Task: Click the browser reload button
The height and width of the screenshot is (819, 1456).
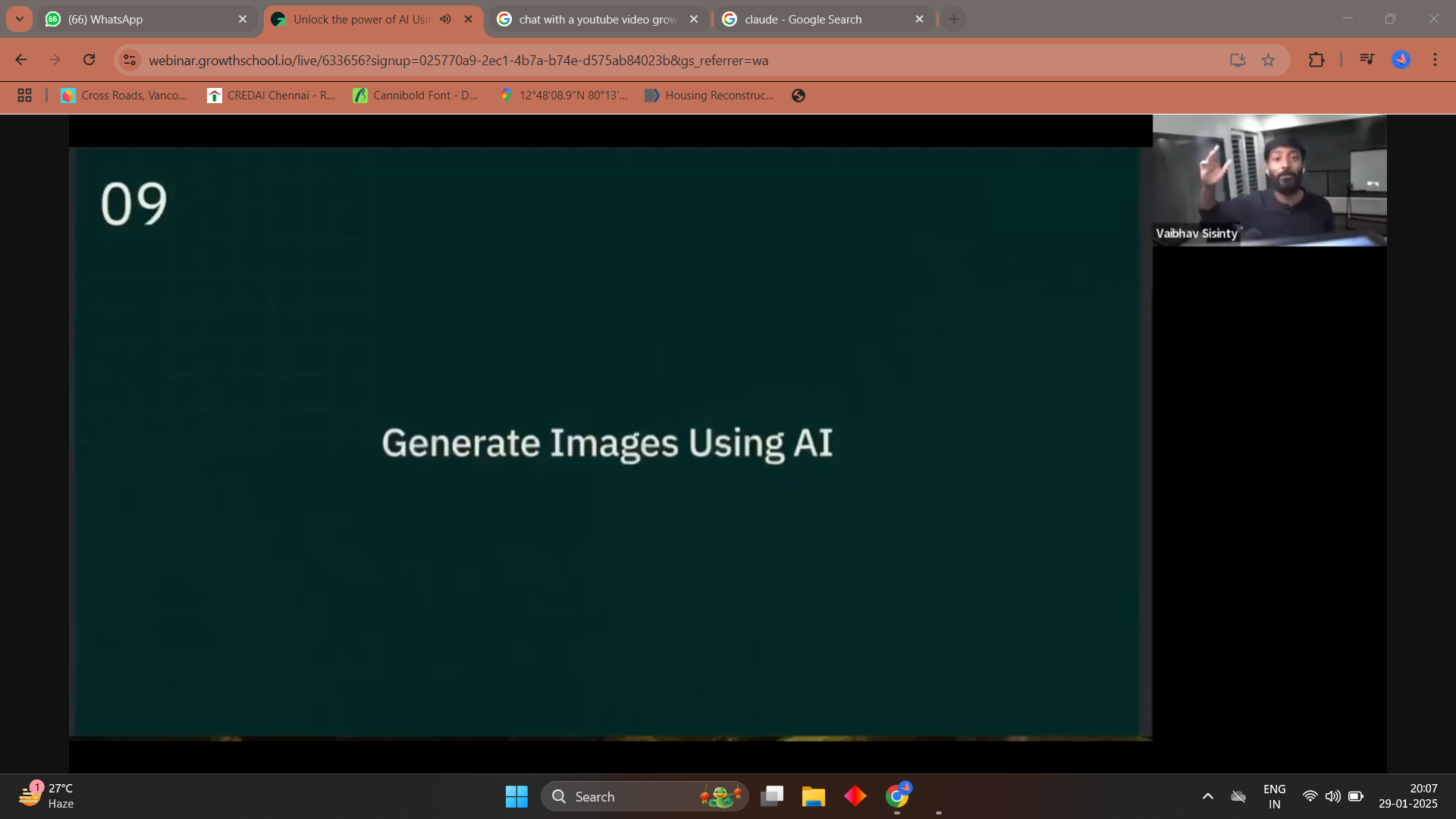Action: (89, 60)
